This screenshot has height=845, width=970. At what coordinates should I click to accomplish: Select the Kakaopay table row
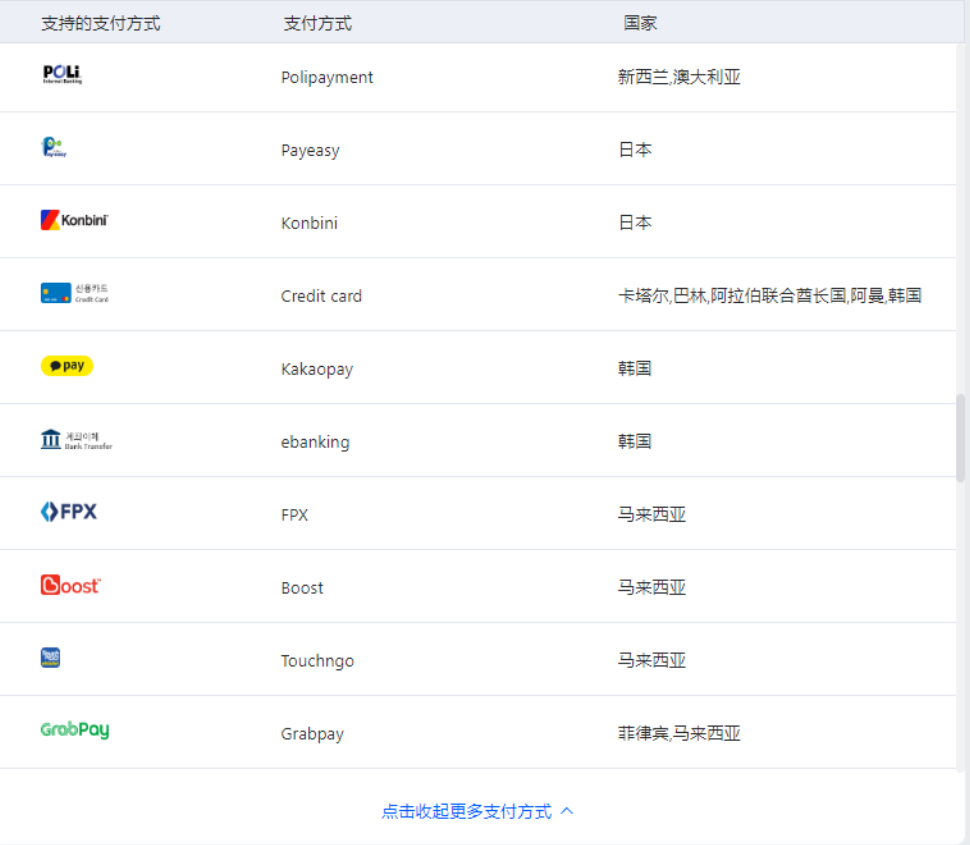[x=485, y=367]
